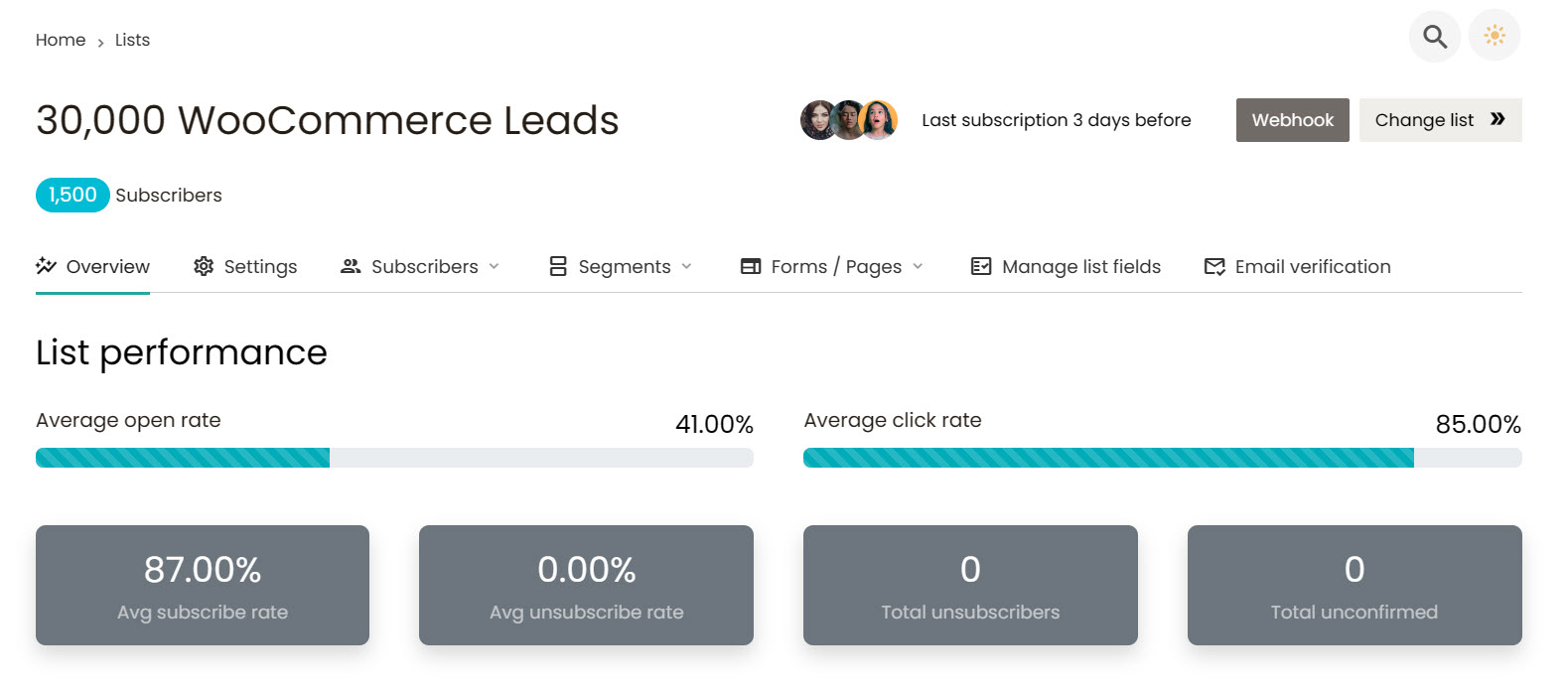
Task: Click the Manage list fields checklist icon
Action: [x=981, y=266]
